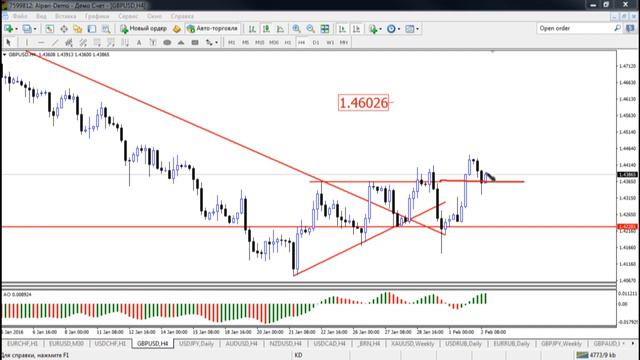Switch timeframe to H1
This screenshot has height=360, width=640.
tap(288, 42)
